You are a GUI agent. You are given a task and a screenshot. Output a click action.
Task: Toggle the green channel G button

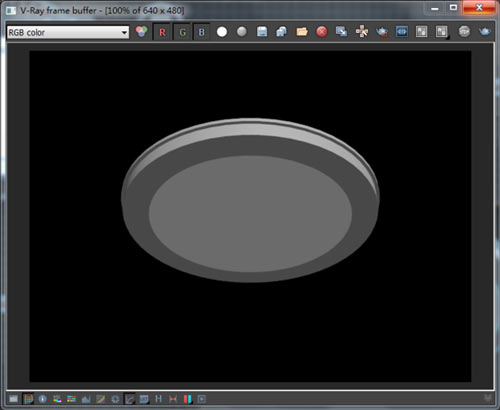click(182, 32)
